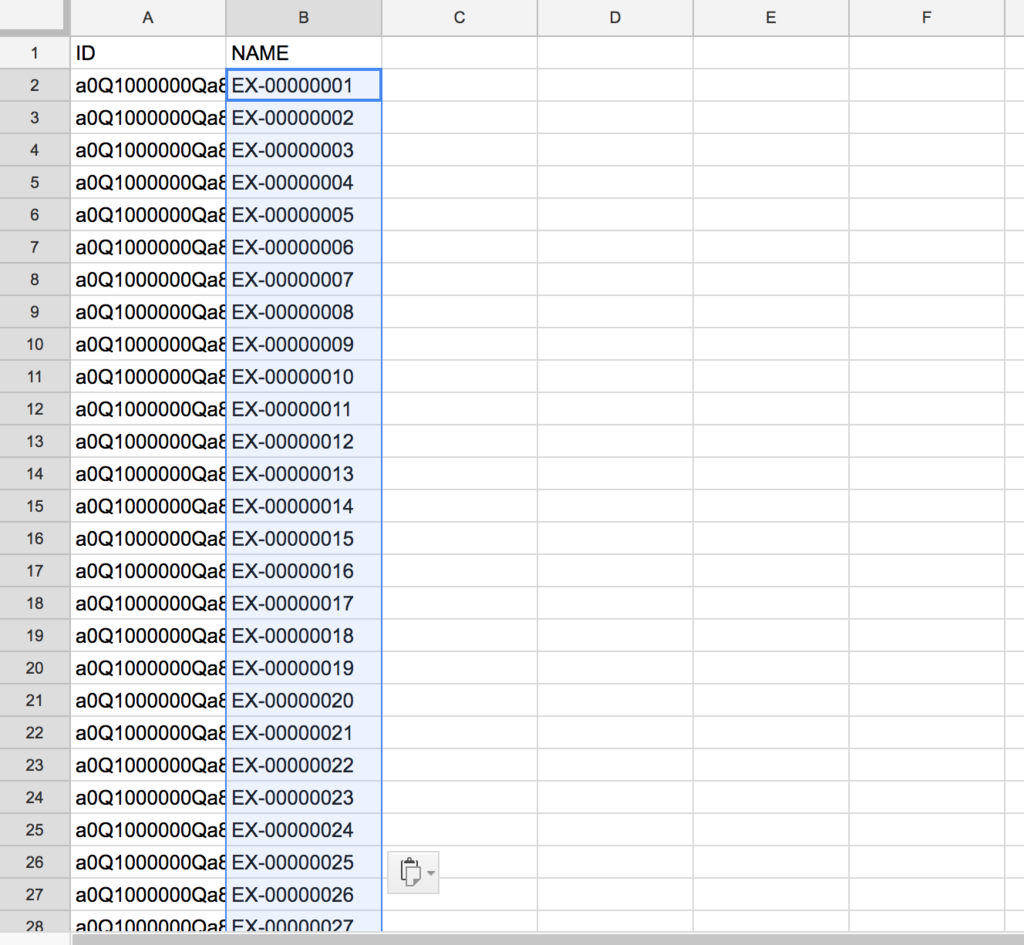The image size is (1024, 945).
Task: Click the ID cell in row 3
Action: tap(148, 118)
